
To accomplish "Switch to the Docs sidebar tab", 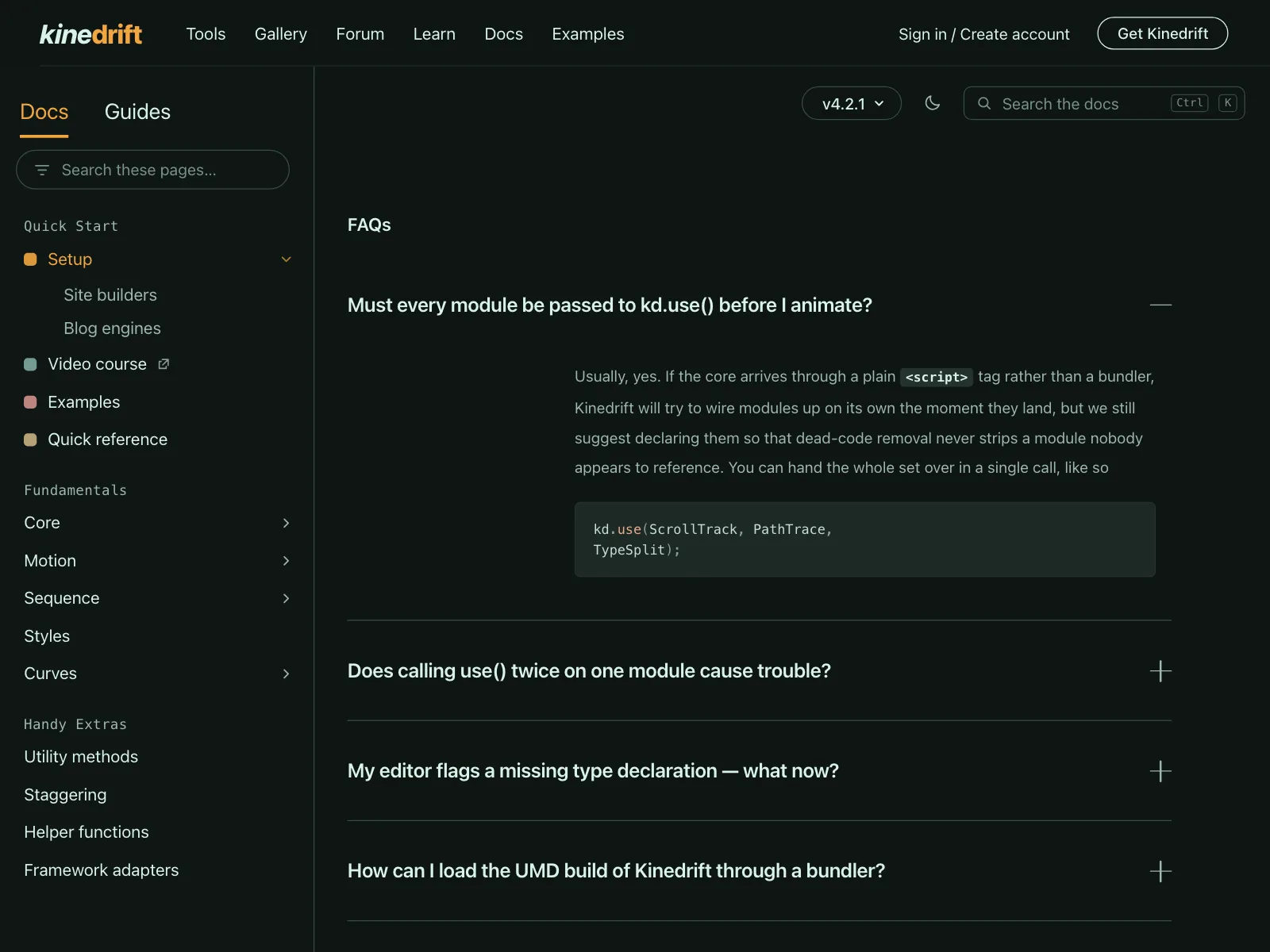I will tap(44, 112).
